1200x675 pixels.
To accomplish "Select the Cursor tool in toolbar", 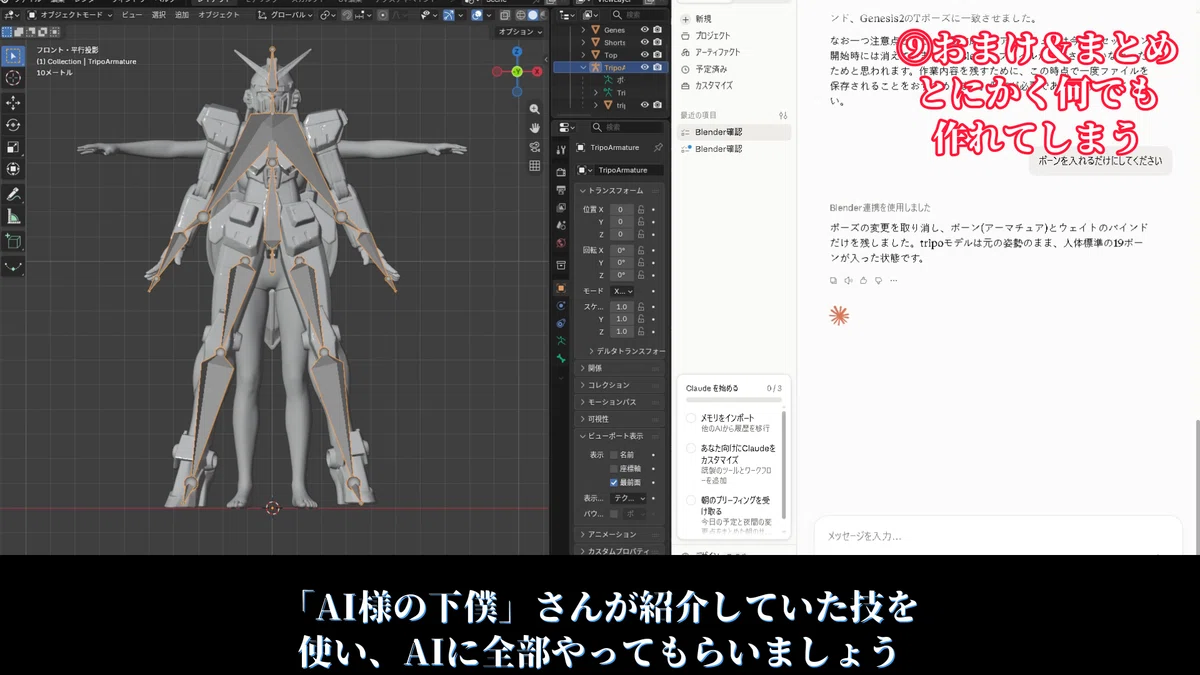I will 13,78.
